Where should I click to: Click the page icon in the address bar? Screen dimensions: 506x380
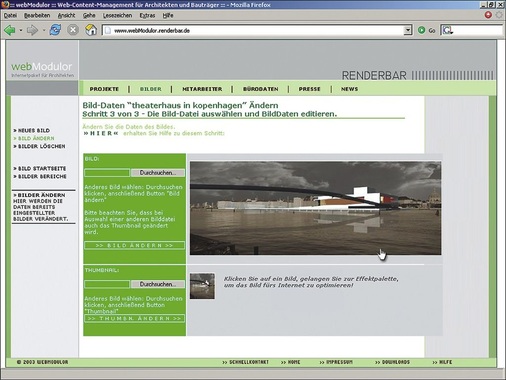pyautogui.click(x=108, y=30)
